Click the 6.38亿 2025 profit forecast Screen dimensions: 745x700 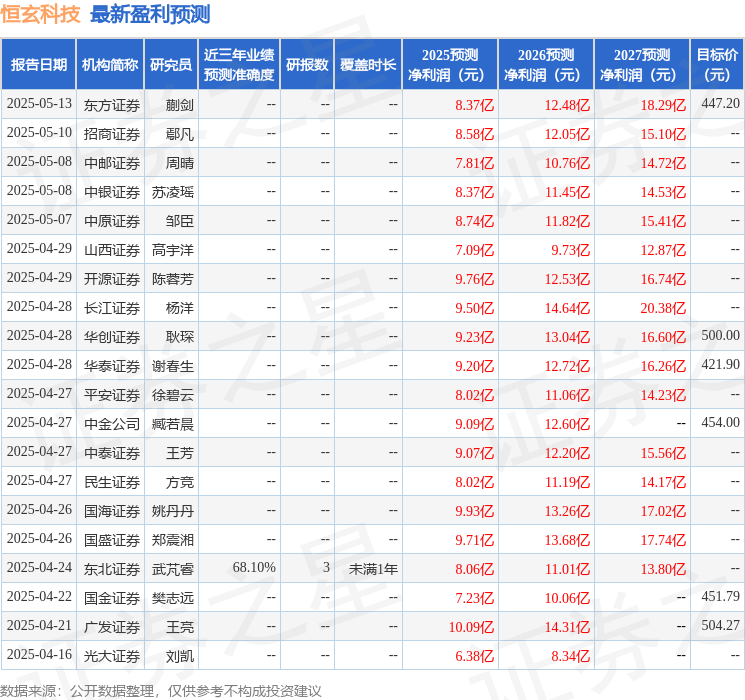475,656
